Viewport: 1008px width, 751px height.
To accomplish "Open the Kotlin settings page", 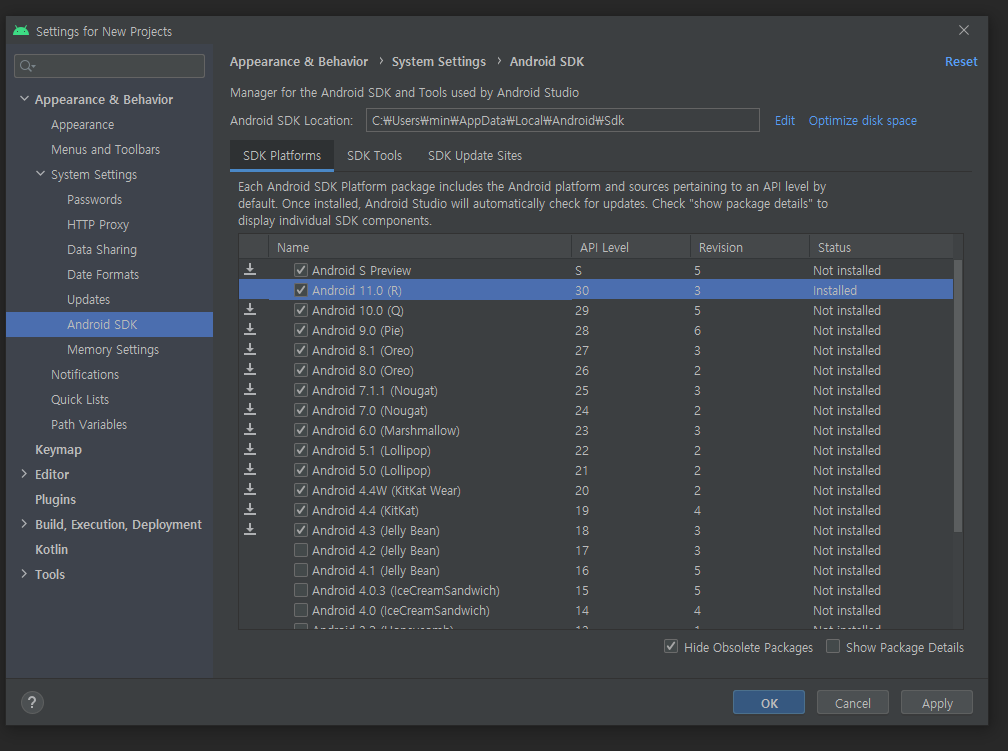I will tap(51, 549).
